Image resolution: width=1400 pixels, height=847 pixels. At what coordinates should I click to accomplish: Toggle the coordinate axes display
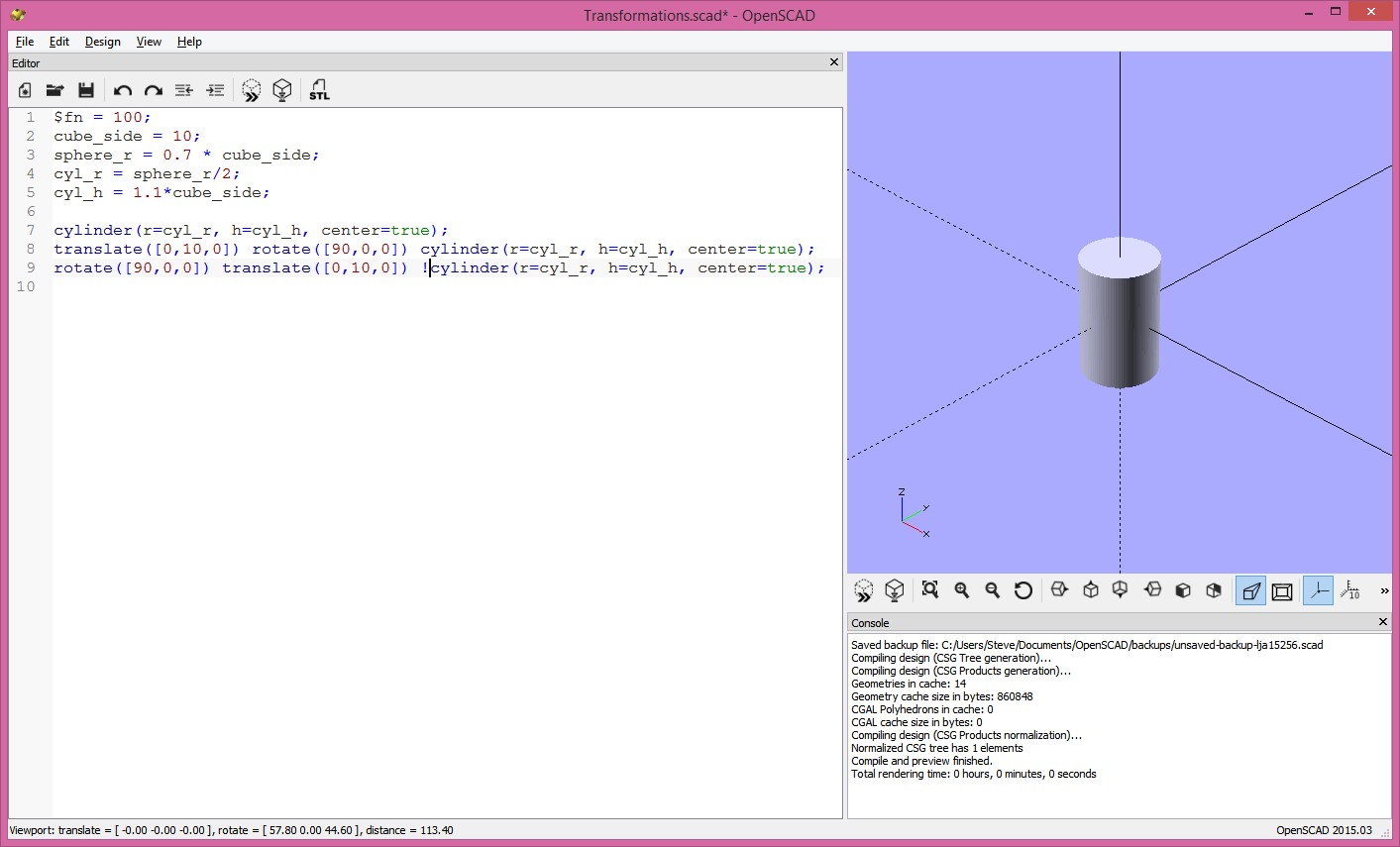tap(1318, 589)
